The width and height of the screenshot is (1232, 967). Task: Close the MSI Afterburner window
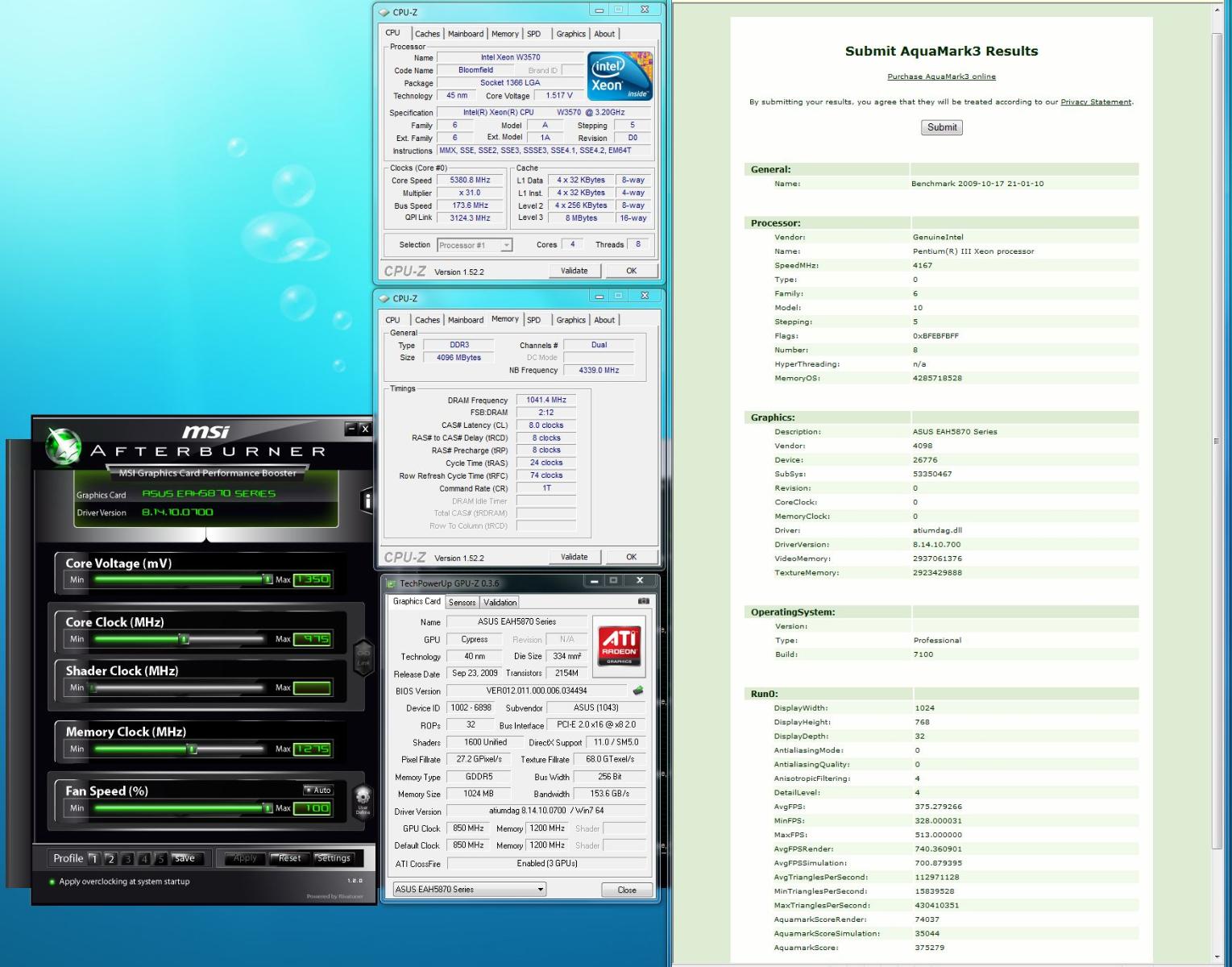[365, 429]
